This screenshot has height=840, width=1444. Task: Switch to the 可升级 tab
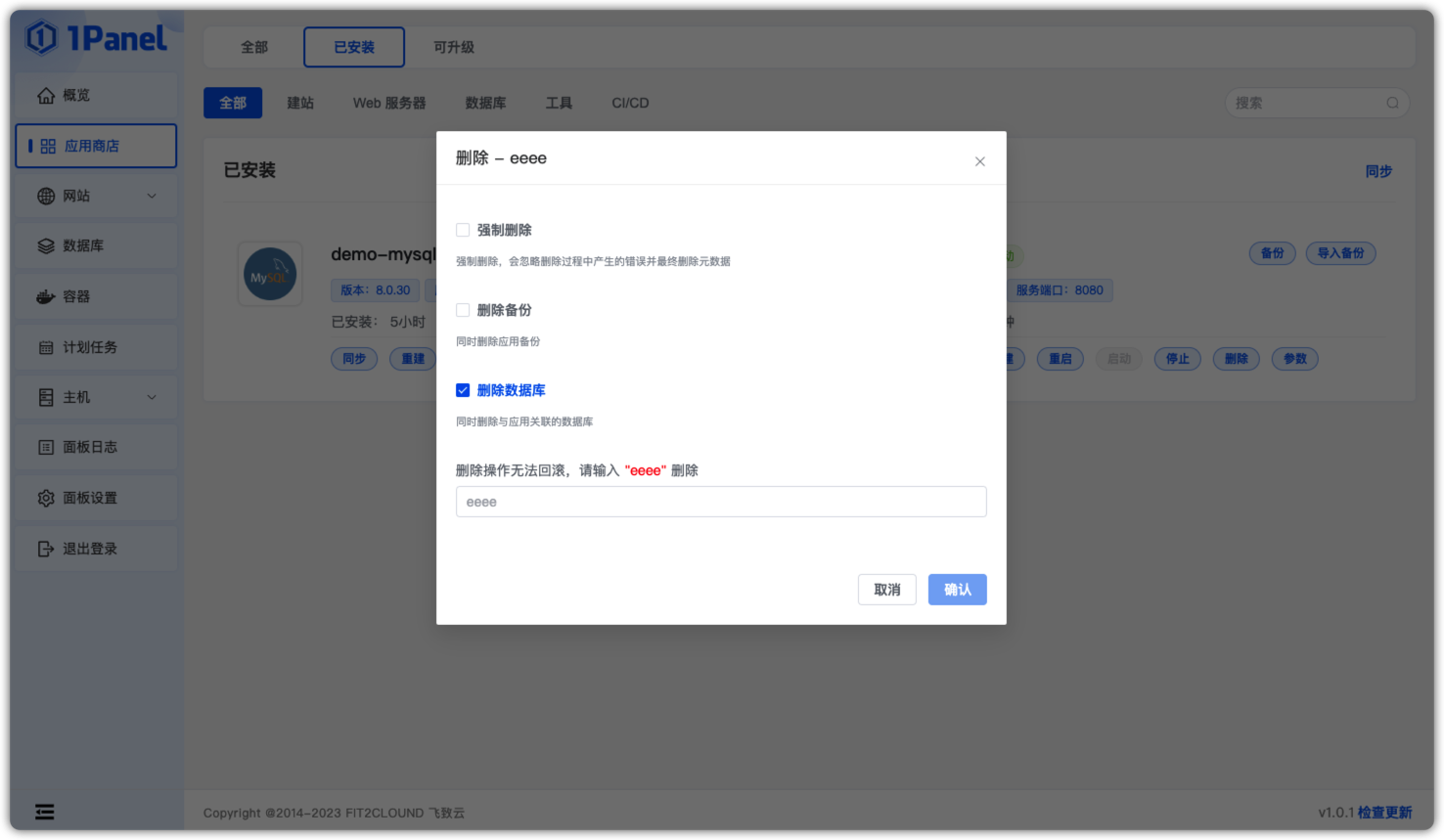click(454, 47)
